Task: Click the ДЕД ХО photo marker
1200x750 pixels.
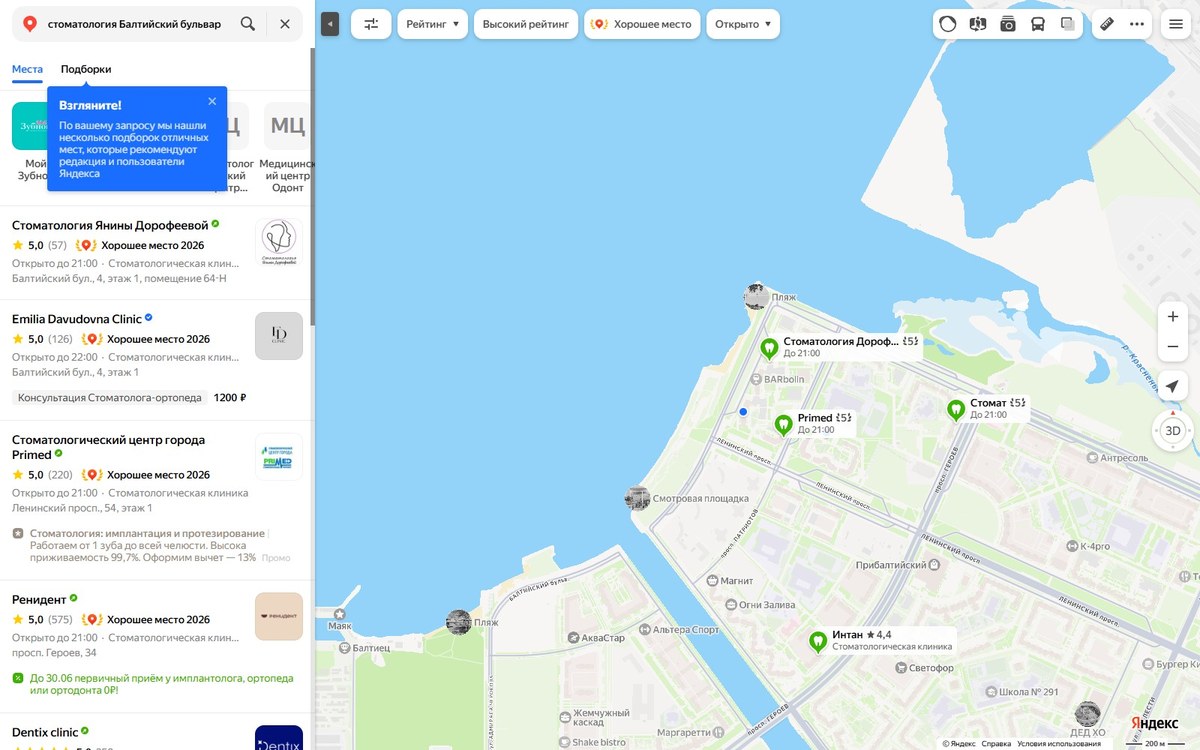Action: coord(1088,714)
